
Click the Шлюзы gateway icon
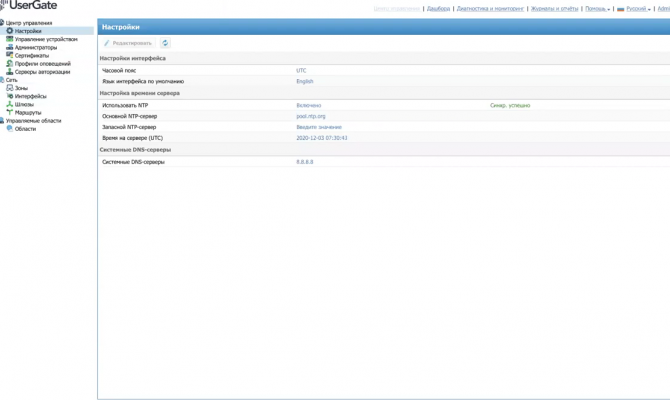click(9, 104)
